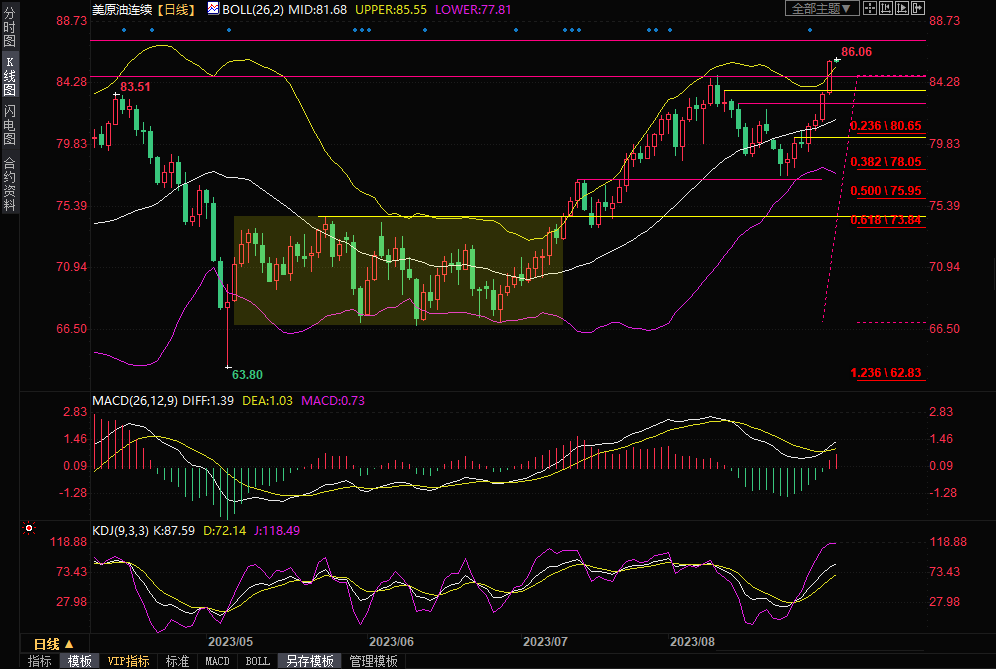Click the 另存模板 button

[309, 661]
